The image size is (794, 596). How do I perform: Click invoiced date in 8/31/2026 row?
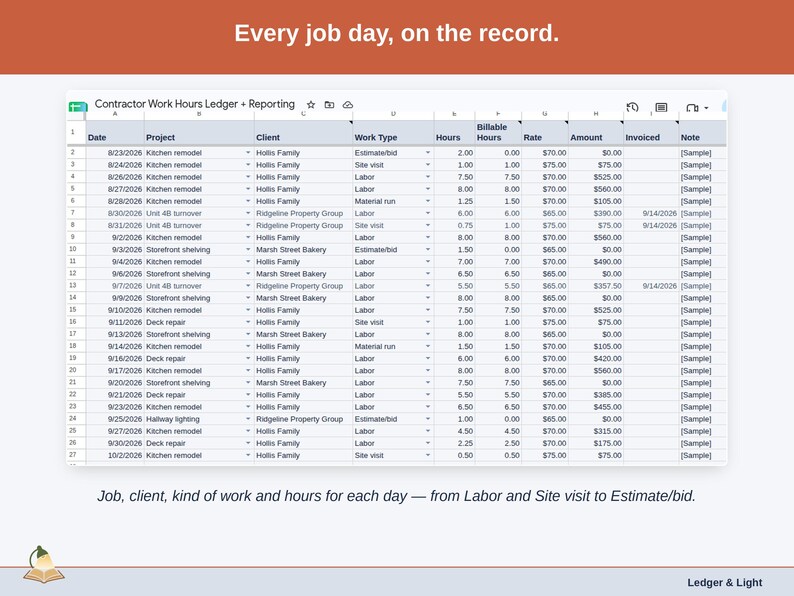[651, 225]
